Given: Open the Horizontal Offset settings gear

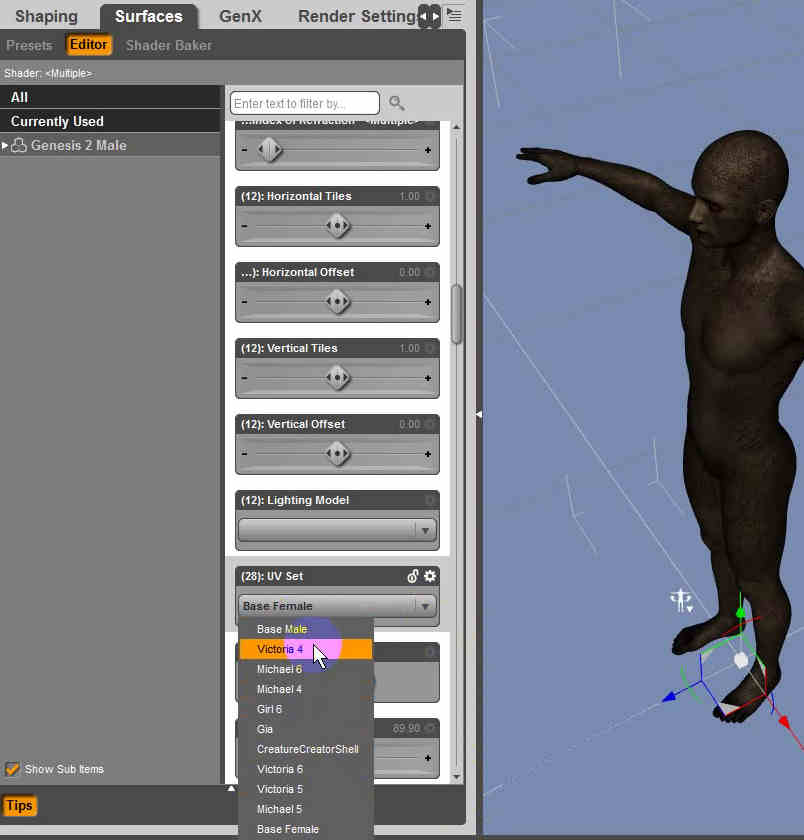Looking at the screenshot, I should [x=430, y=272].
